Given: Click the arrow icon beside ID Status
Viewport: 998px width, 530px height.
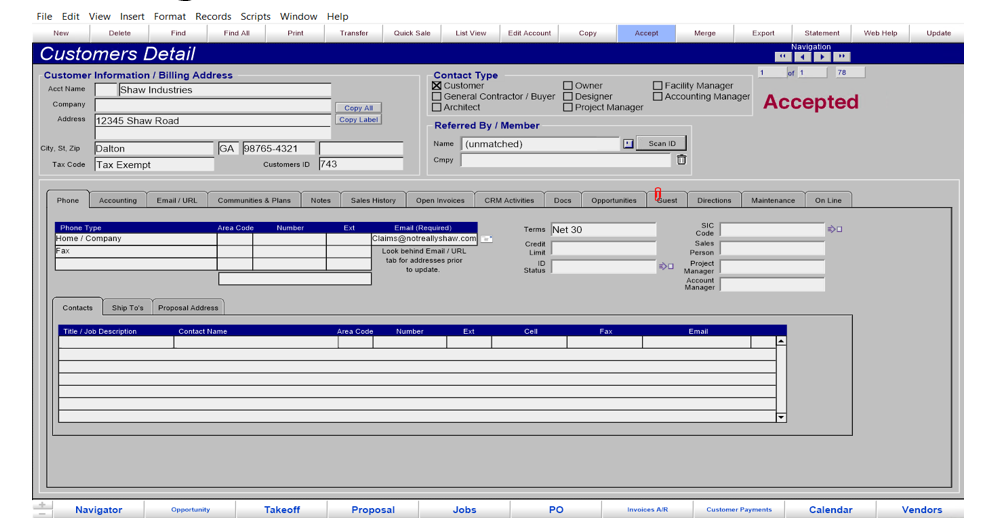Looking at the screenshot, I should click(666, 266).
